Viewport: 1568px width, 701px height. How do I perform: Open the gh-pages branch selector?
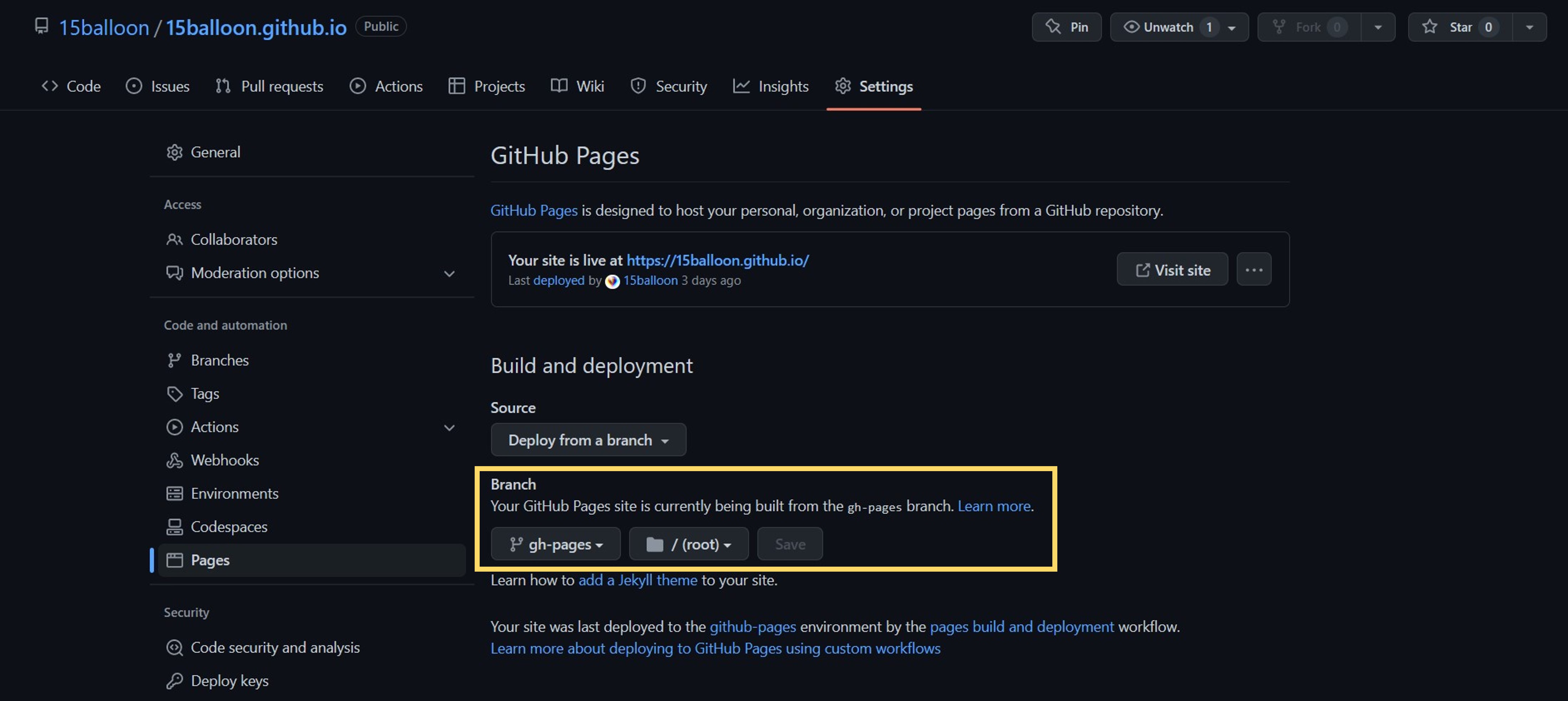(555, 544)
